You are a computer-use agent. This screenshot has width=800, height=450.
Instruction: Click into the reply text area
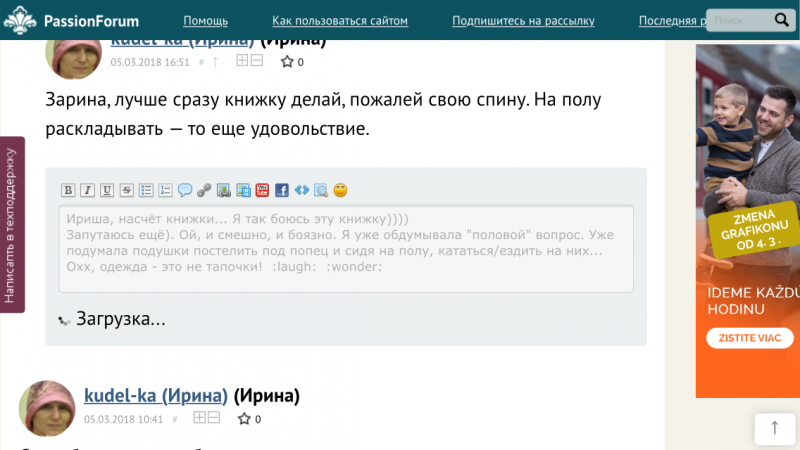pos(346,249)
